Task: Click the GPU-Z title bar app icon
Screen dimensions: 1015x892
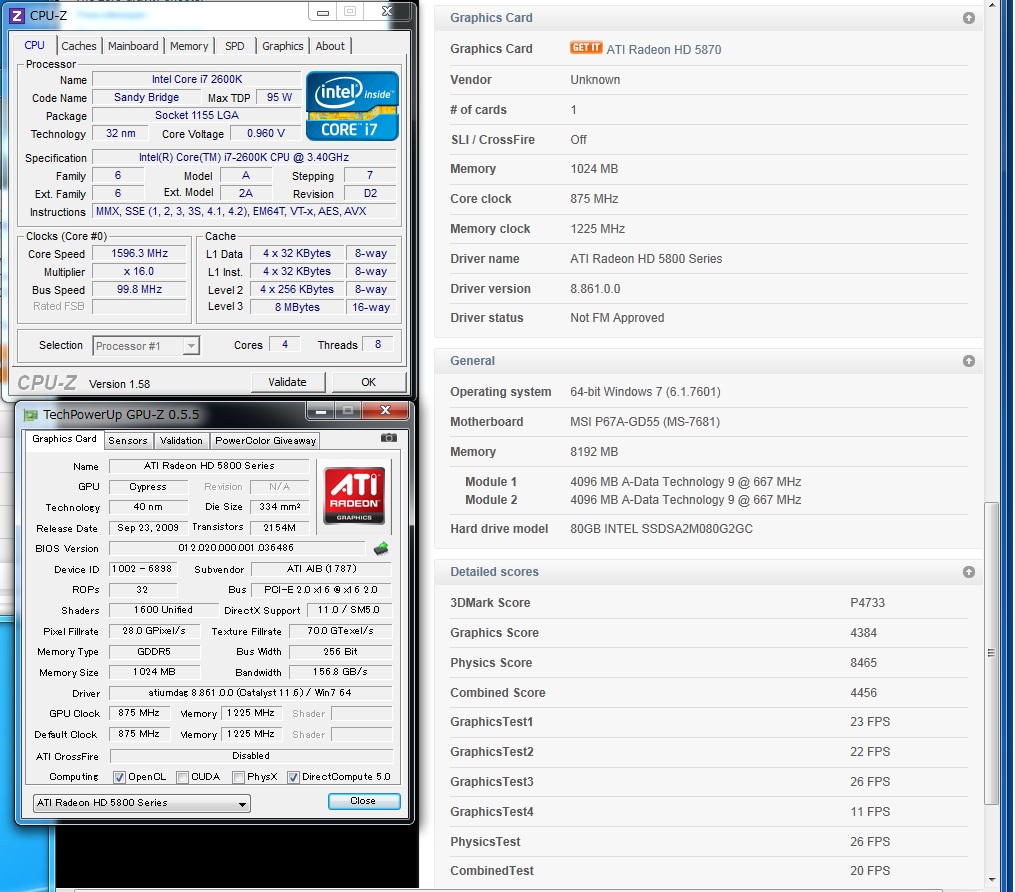Action: pyautogui.click(x=30, y=413)
